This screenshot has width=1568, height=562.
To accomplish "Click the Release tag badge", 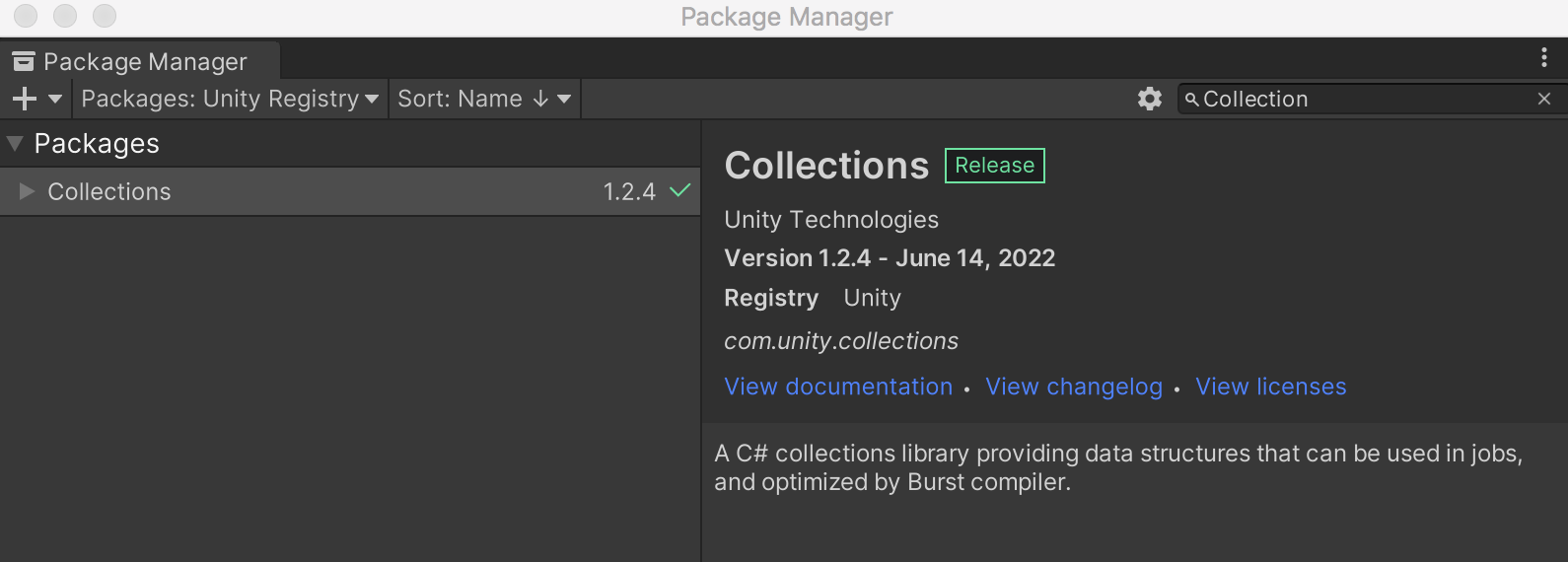I will pos(994,166).
